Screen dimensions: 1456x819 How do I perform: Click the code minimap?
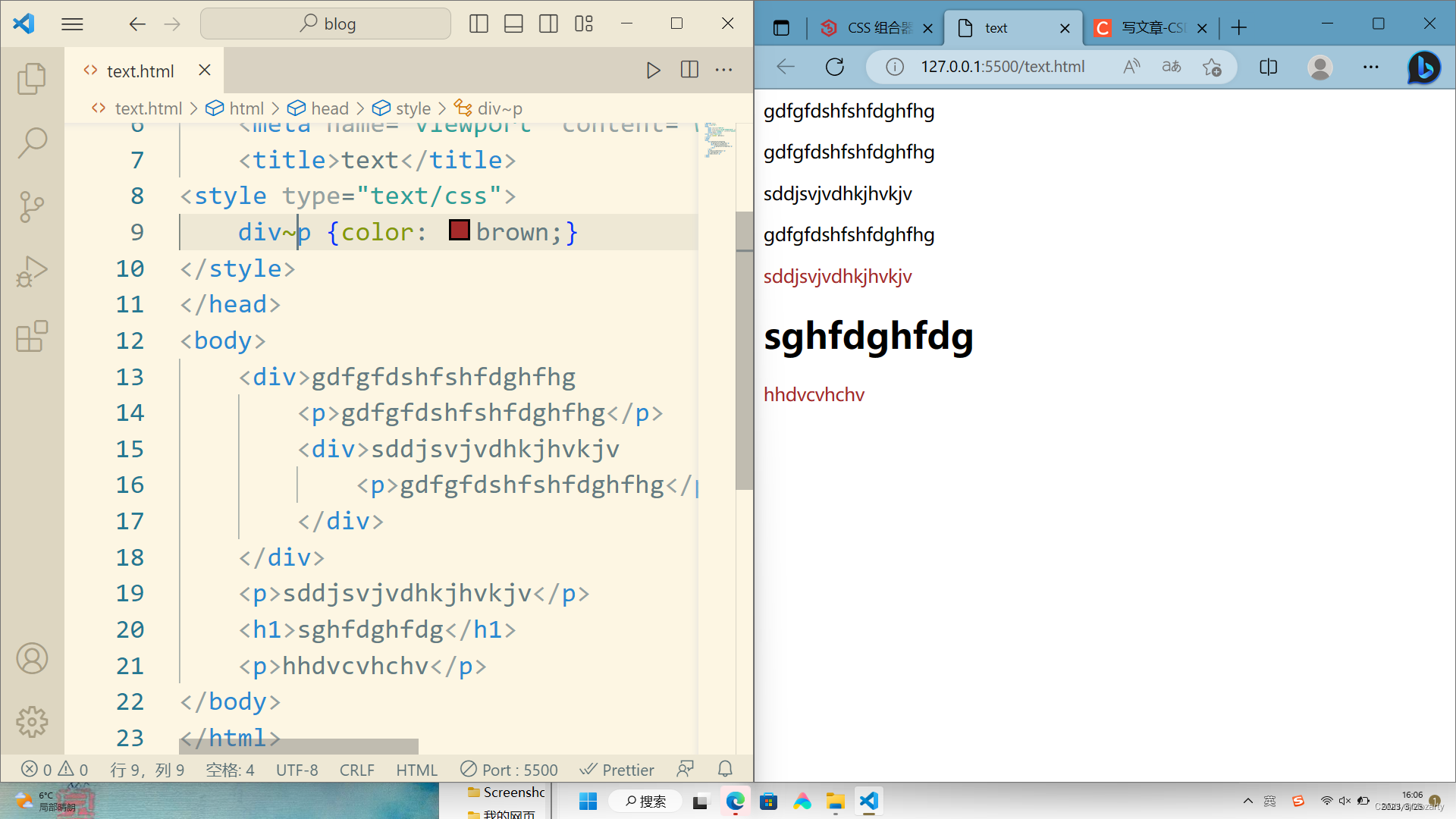click(x=718, y=140)
